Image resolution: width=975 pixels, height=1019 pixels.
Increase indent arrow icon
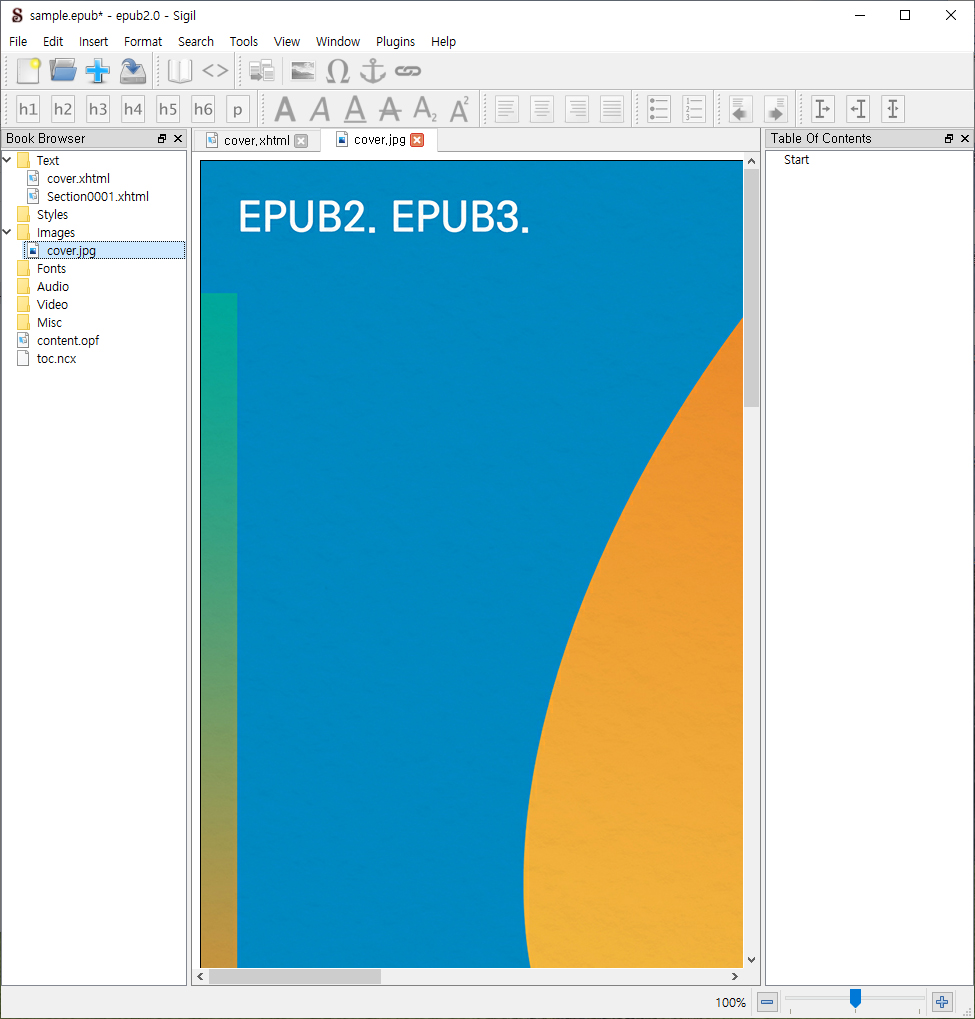(775, 109)
